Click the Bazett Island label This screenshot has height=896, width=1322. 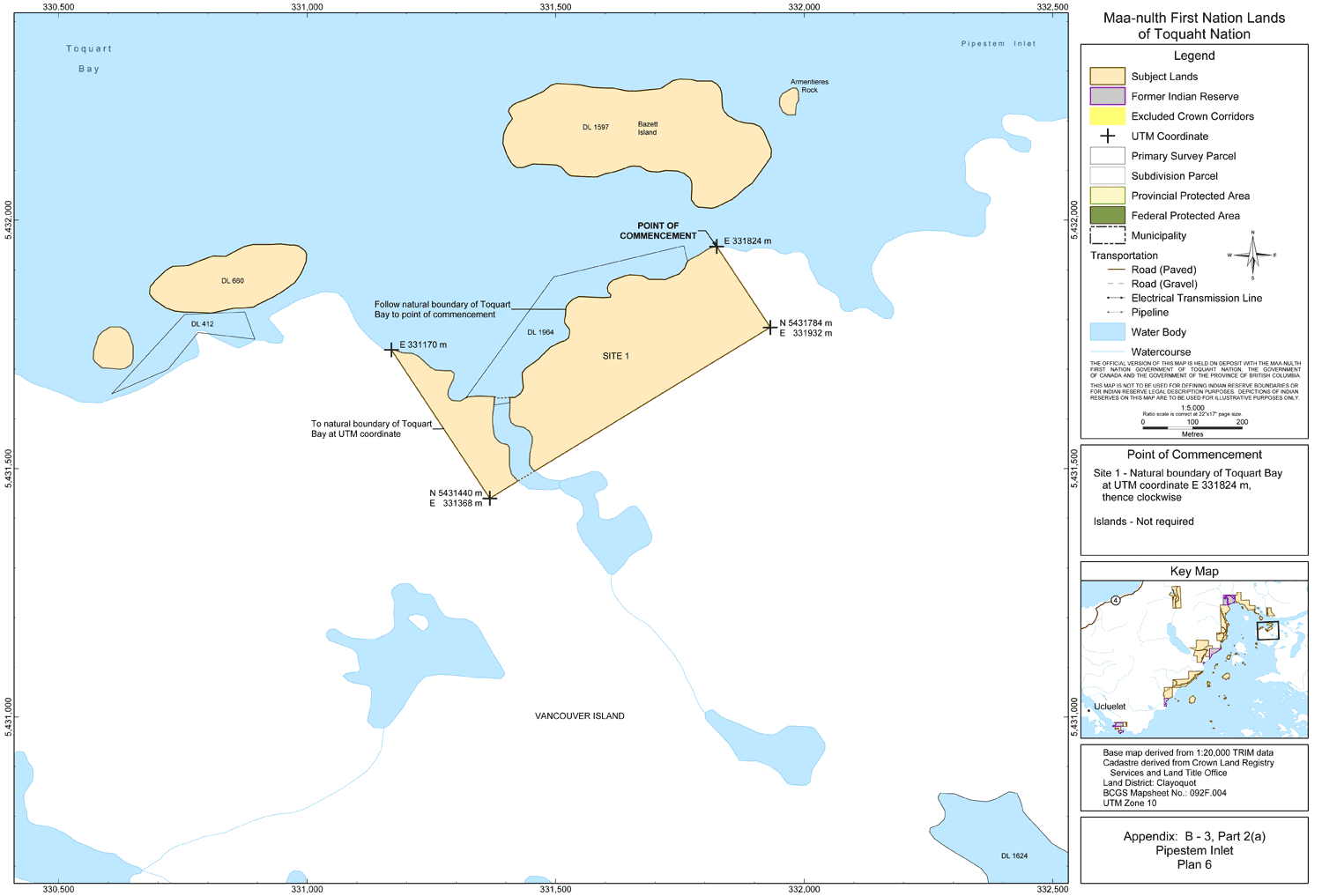[648, 129]
